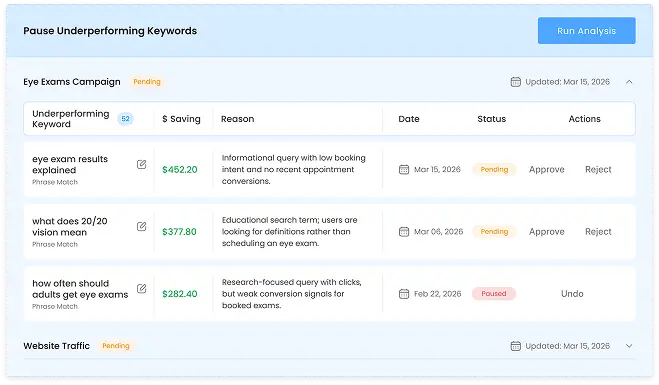Click the Status column header
This screenshot has height=385, width=659.
point(492,119)
